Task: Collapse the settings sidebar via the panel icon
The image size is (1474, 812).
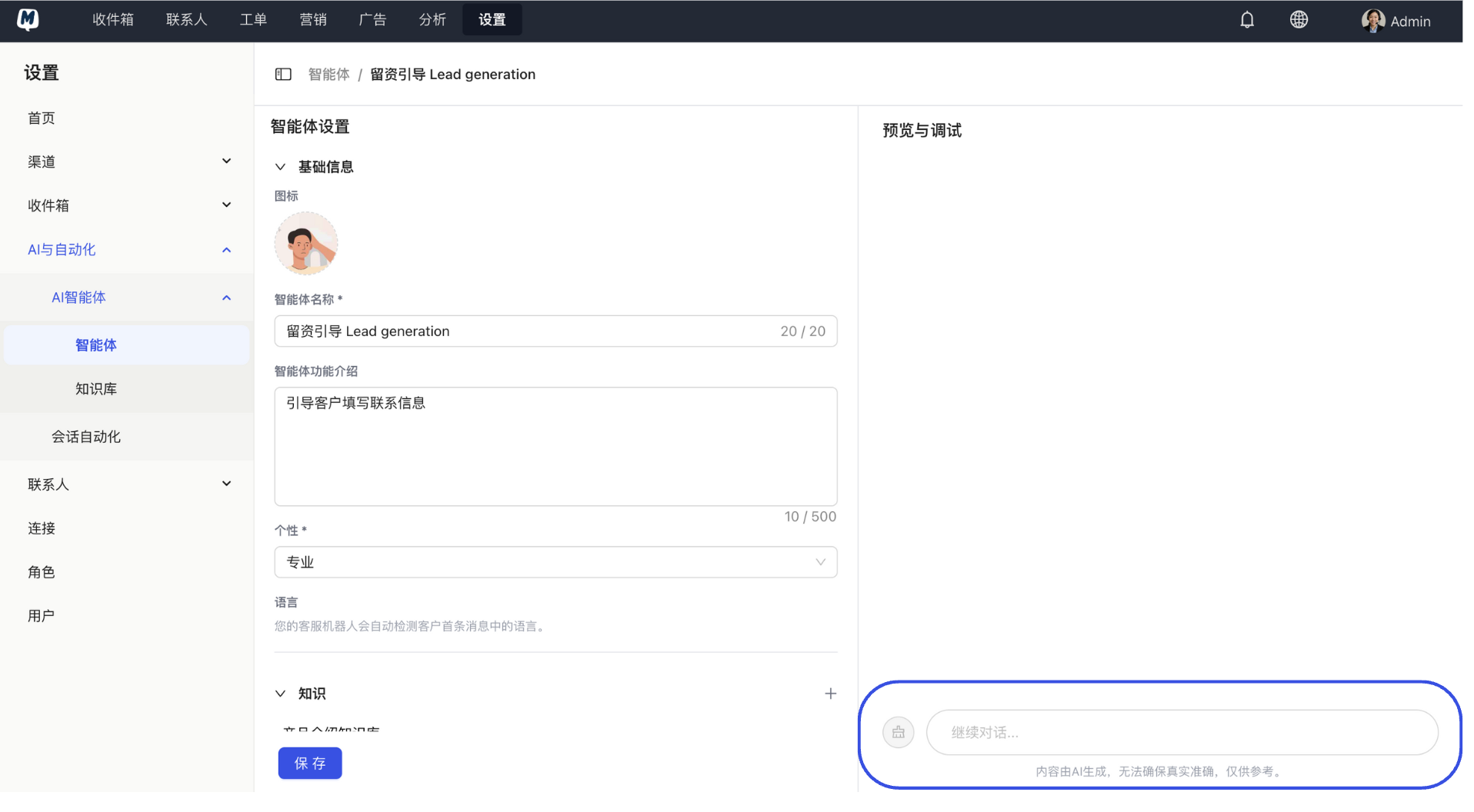Action: [x=283, y=74]
